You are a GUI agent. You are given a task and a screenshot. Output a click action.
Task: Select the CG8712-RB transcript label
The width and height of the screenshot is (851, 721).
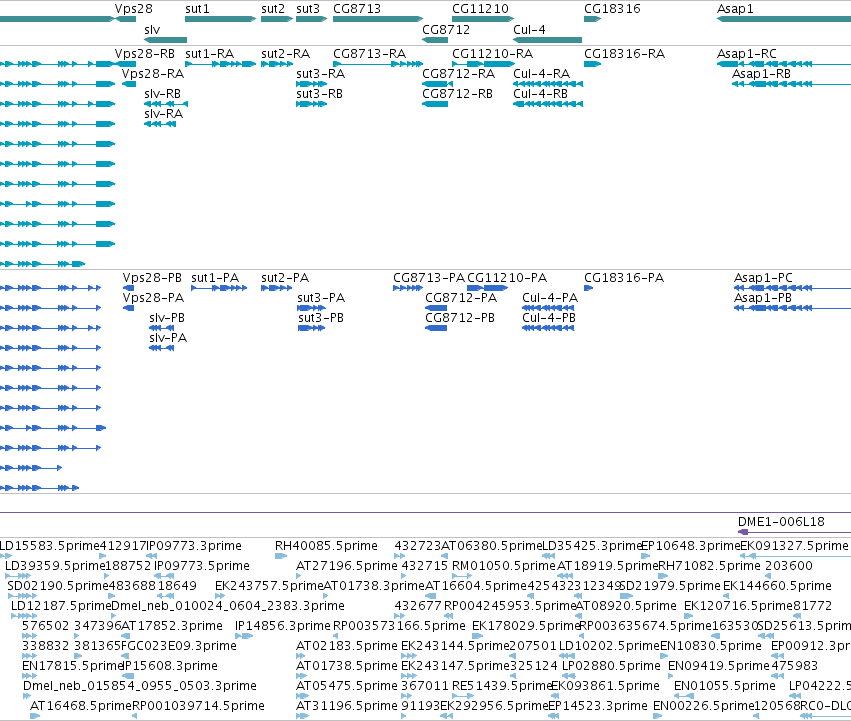(x=458, y=94)
